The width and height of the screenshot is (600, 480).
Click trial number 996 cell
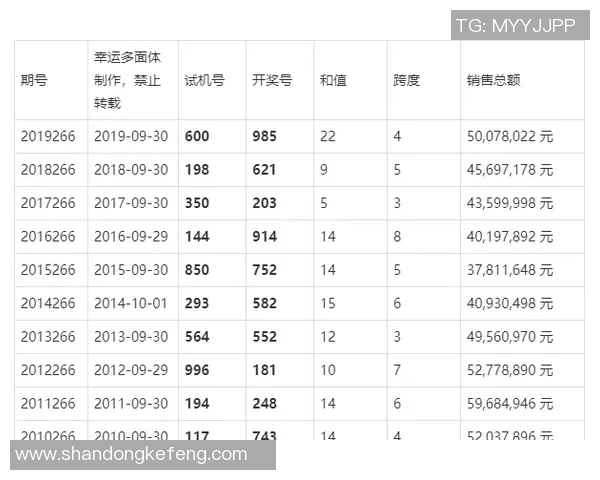tap(197, 371)
